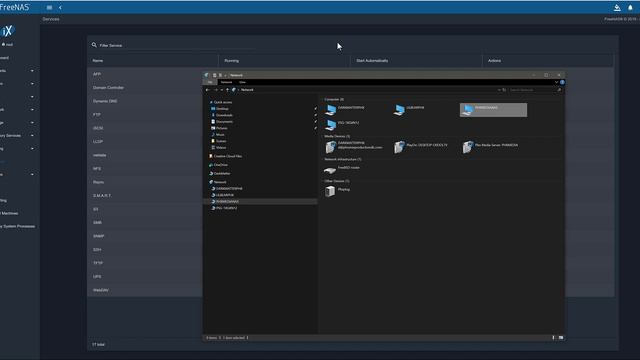Viewport: 640px width, 360px height.
Task: Select the Plex Media Server device icon
Action: tap(468, 147)
